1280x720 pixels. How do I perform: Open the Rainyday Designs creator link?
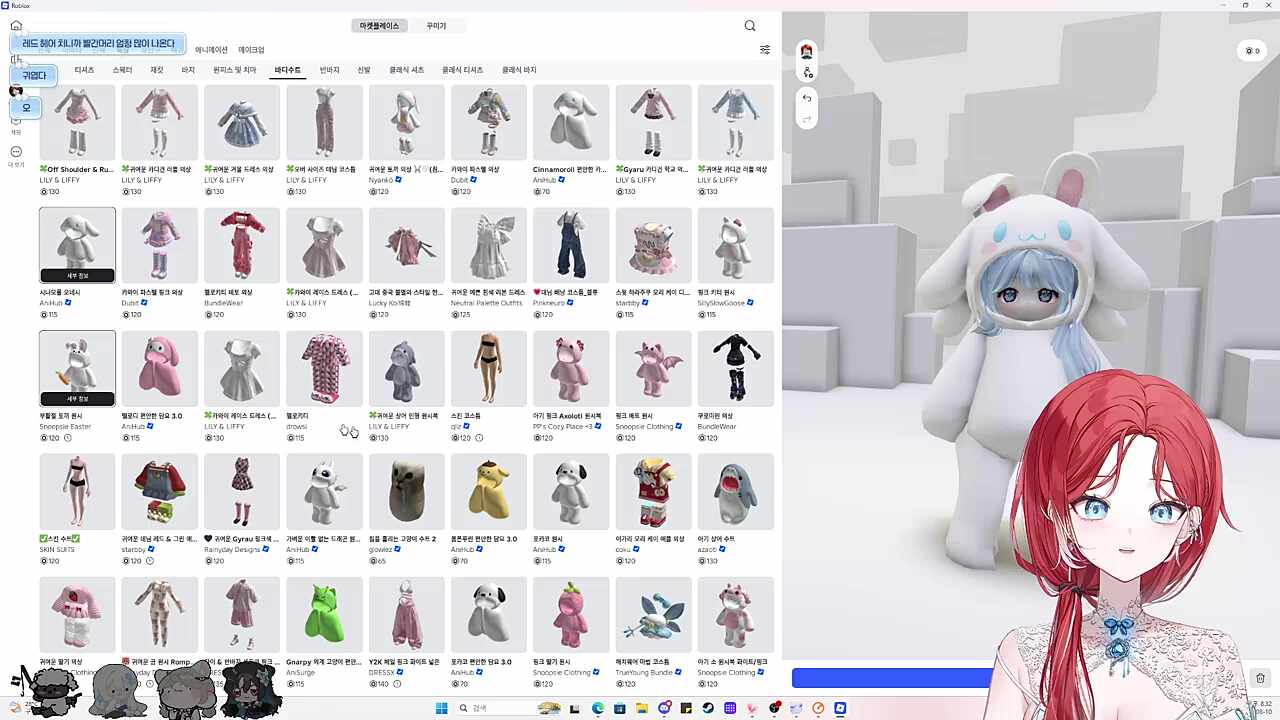(x=232, y=549)
